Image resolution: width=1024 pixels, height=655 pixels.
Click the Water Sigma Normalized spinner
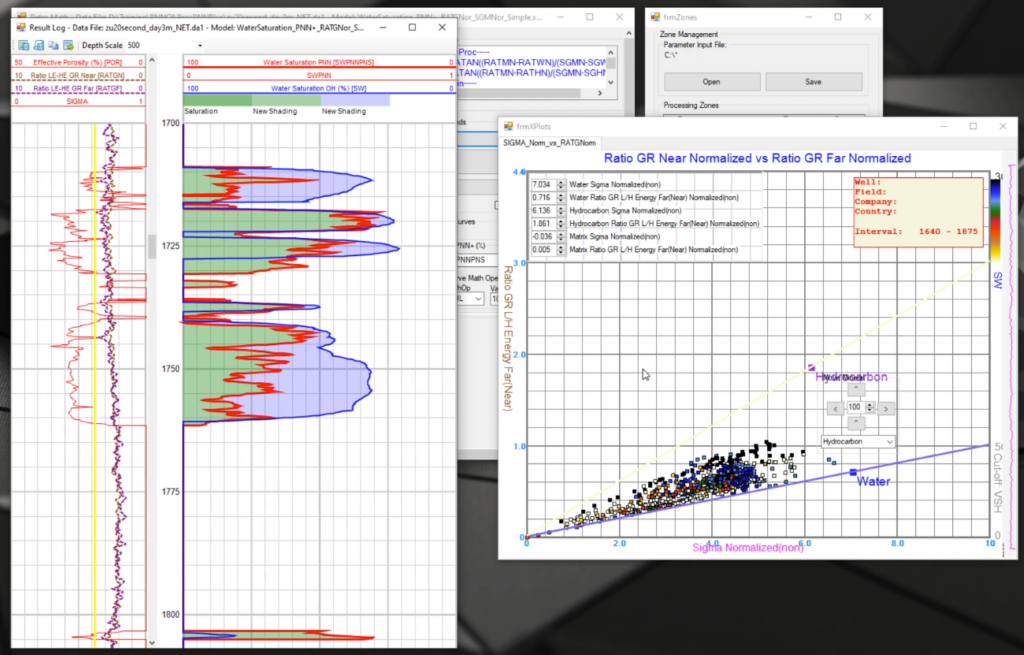(560, 185)
